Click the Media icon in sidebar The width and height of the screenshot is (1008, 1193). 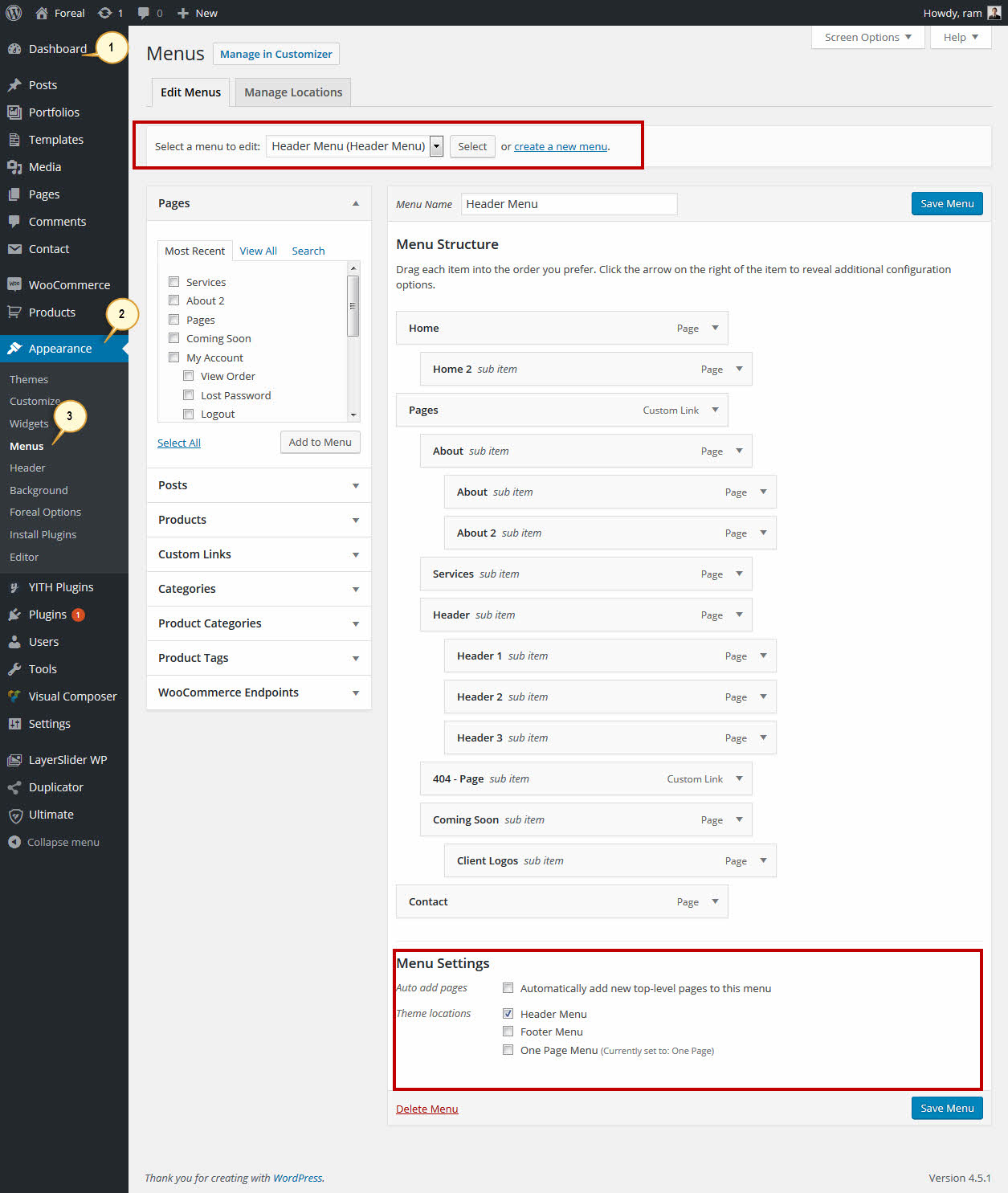[x=14, y=167]
